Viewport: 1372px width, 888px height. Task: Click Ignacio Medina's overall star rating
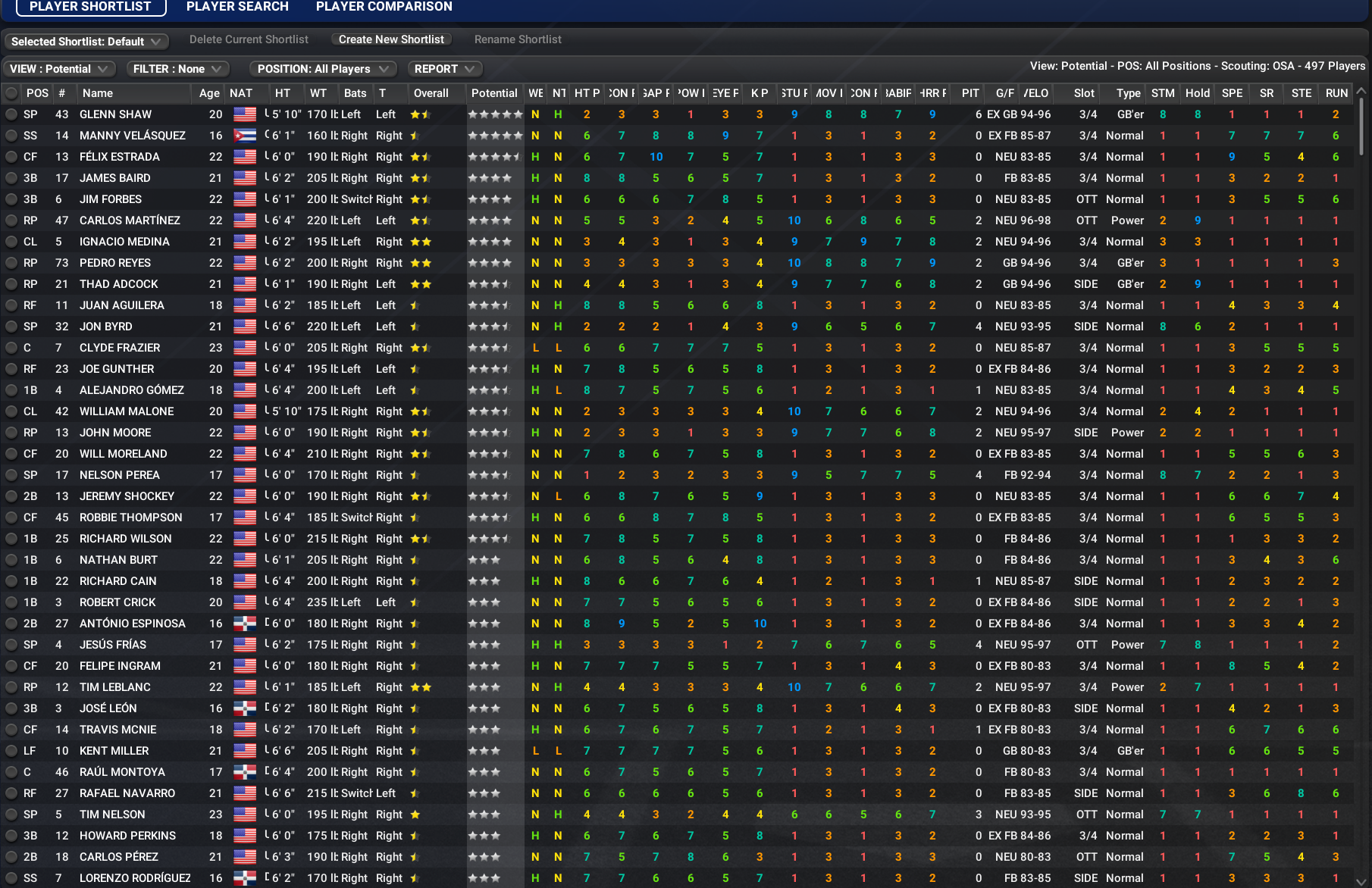coord(421,242)
